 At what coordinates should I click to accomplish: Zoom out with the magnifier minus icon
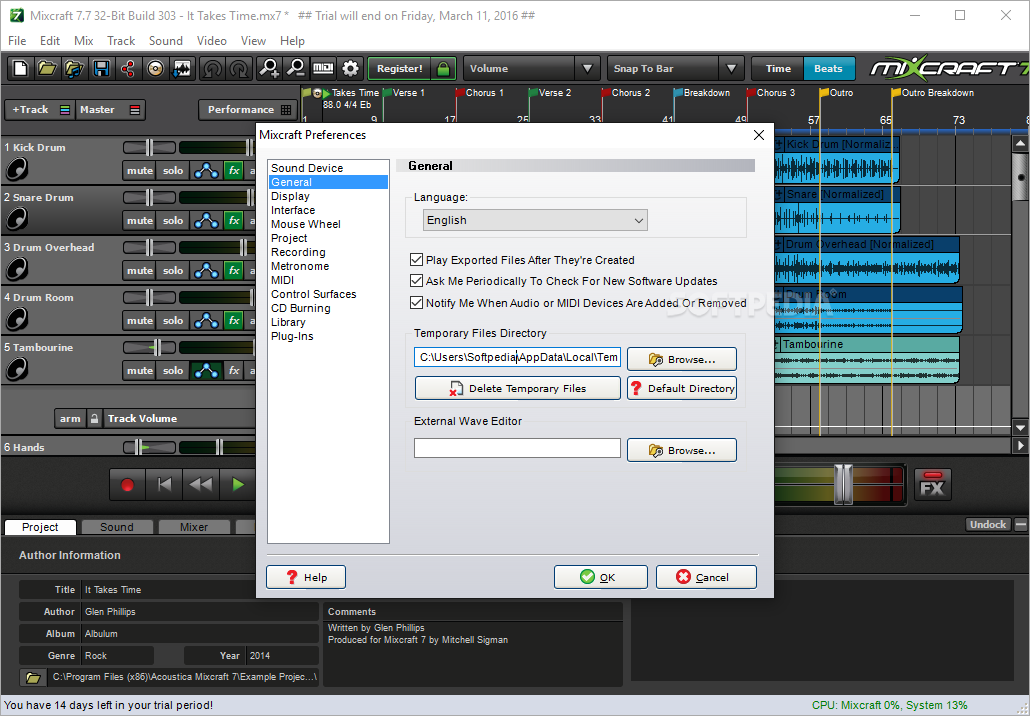pos(296,68)
